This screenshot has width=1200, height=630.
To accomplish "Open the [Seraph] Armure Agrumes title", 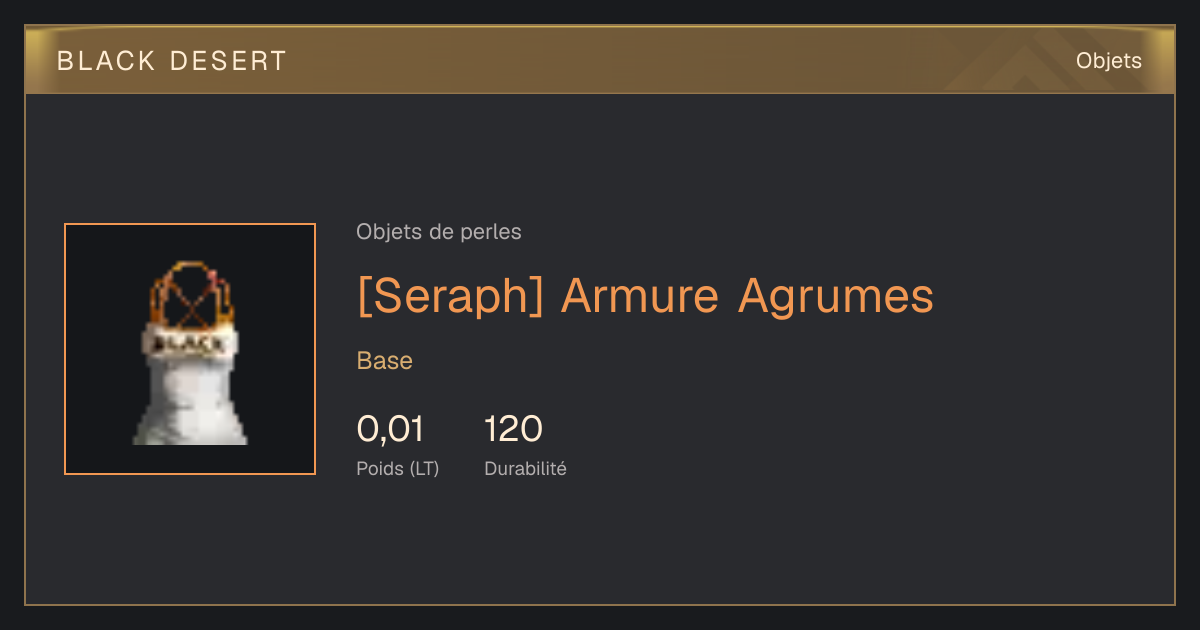I will point(645,296).
